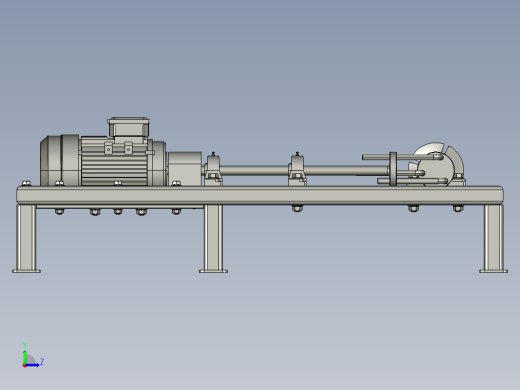Select the long horizontal frame beam
This screenshot has height=390, width=520.
pyautogui.click(x=260, y=195)
